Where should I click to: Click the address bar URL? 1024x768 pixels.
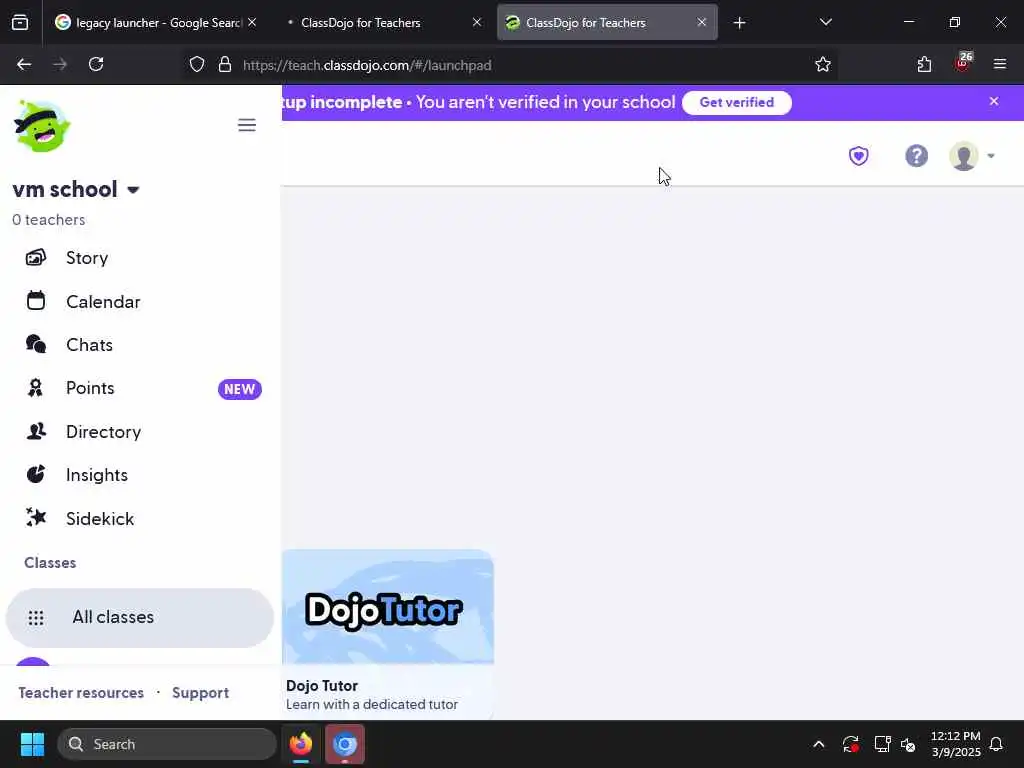[x=367, y=65]
